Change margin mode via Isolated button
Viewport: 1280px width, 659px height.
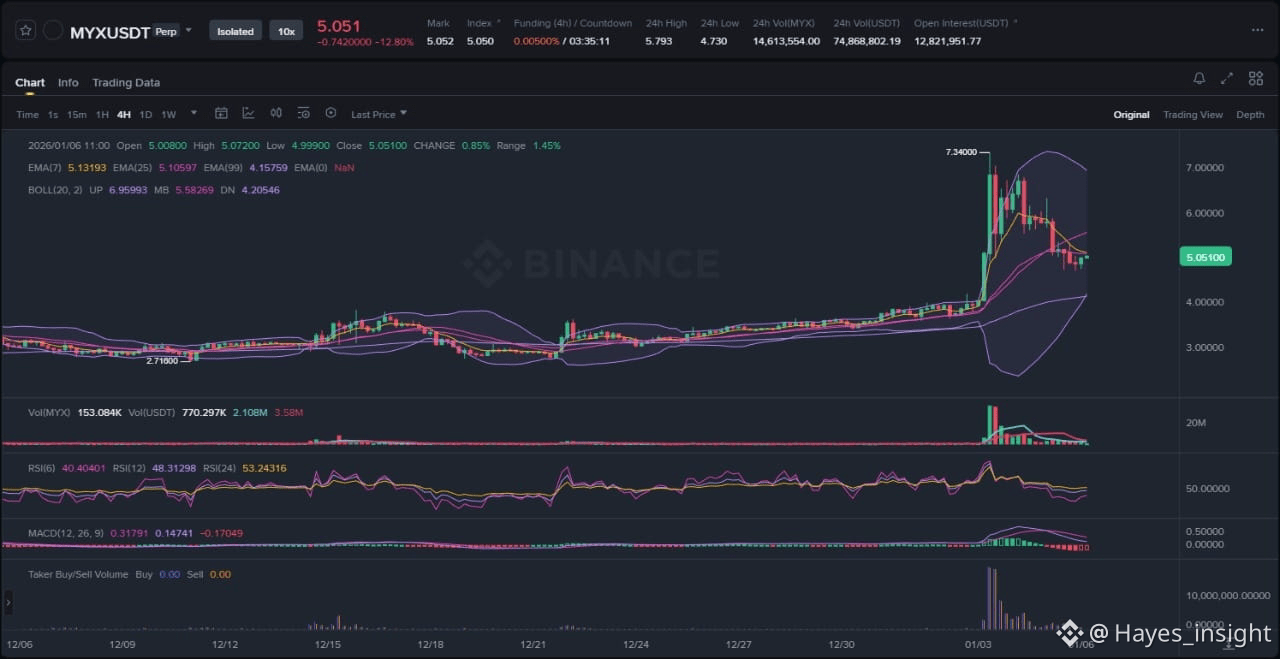236,31
